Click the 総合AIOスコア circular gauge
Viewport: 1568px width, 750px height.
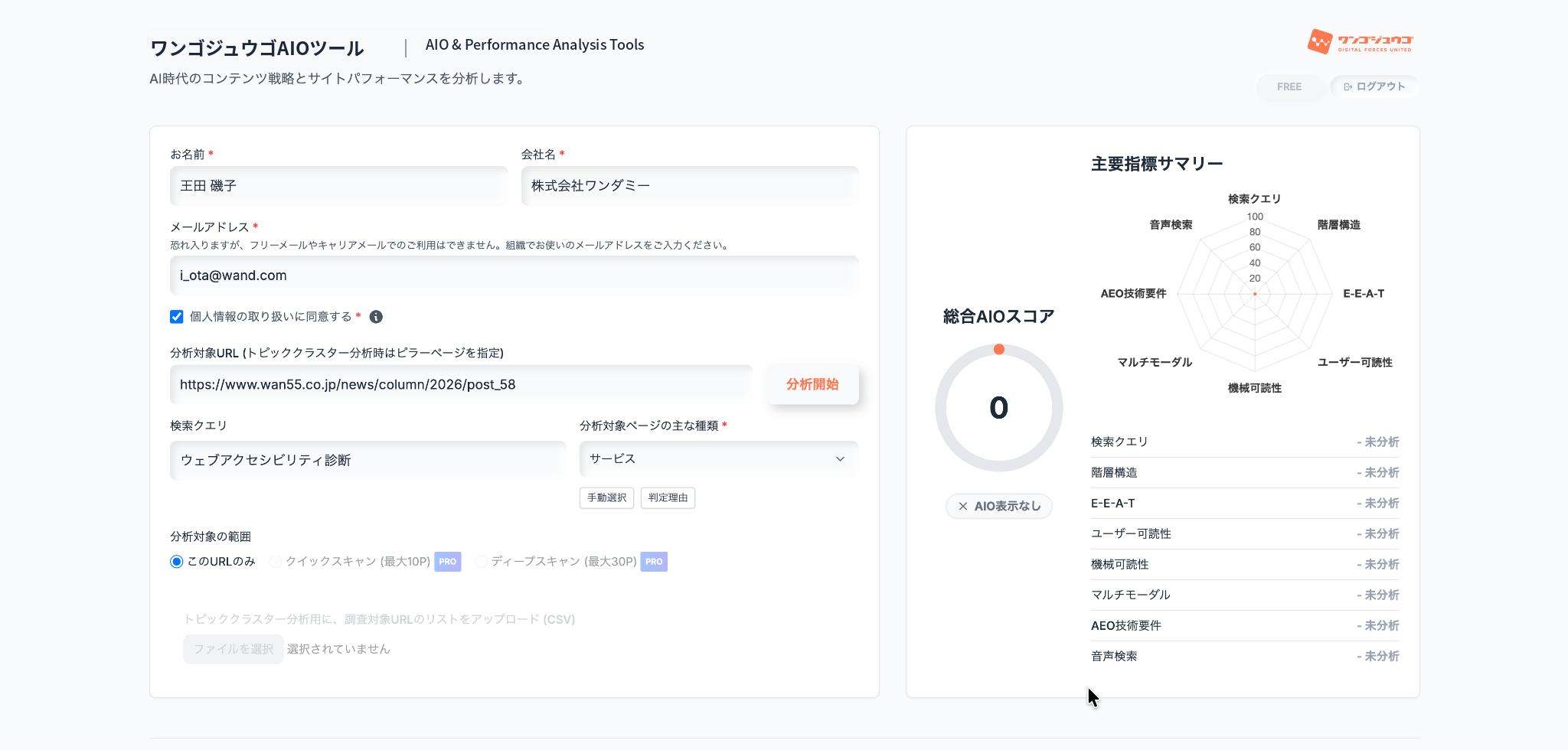(x=999, y=408)
